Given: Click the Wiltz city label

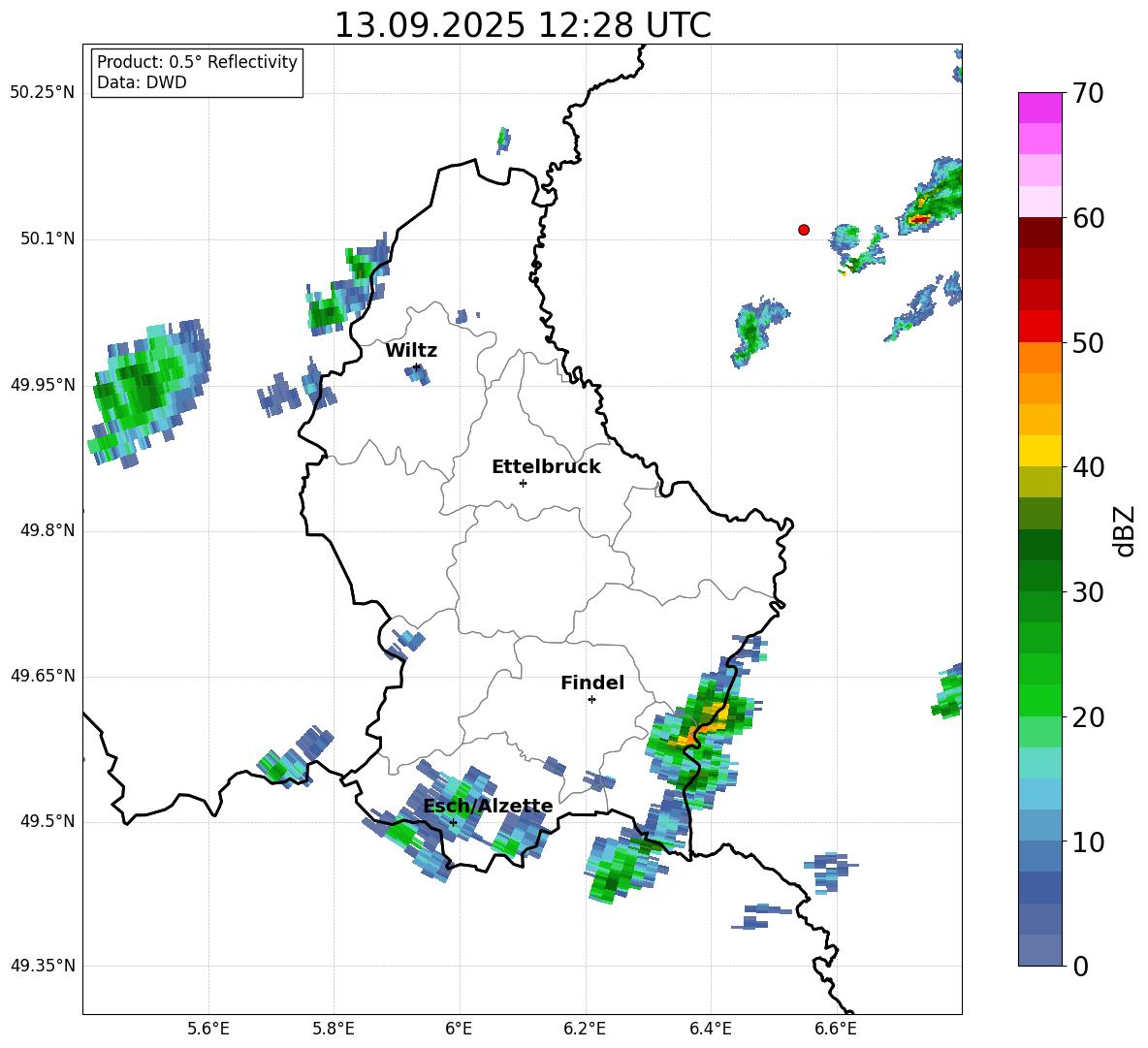Looking at the screenshot, I should coord(411,351).
